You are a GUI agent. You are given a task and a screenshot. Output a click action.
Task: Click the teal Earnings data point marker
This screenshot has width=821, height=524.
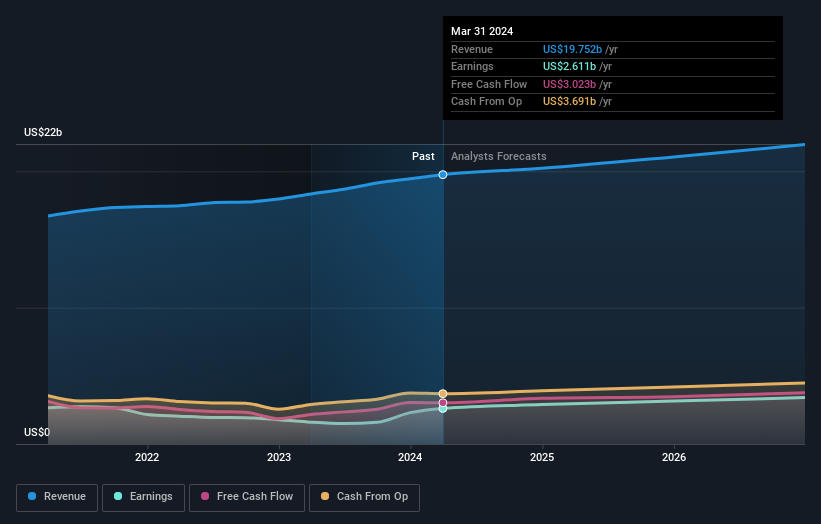(x=443, y=408)
